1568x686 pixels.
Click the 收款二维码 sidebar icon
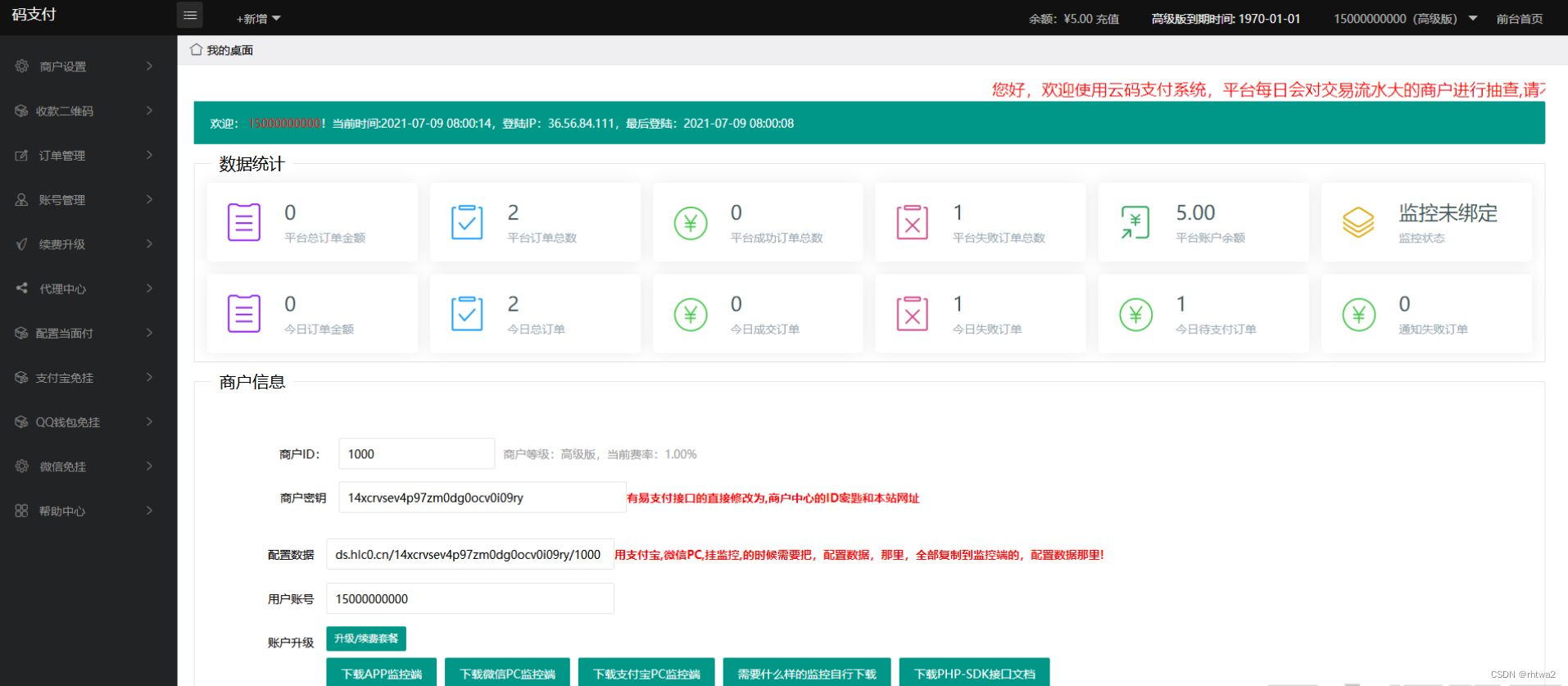(x=21, y=111)
